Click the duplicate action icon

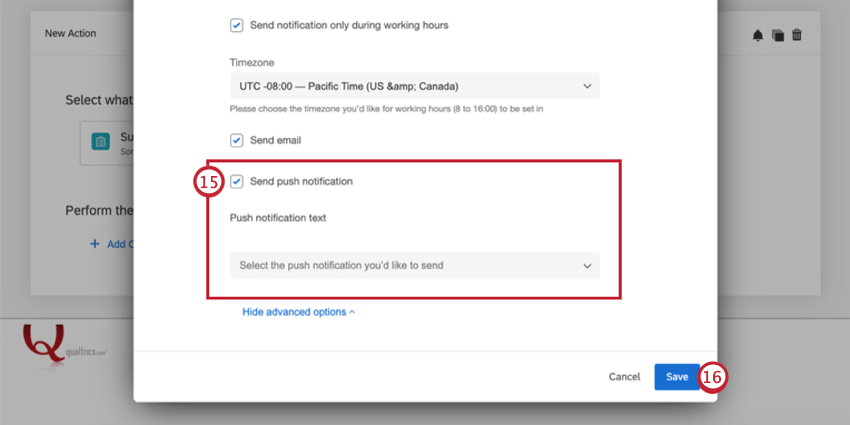778,35
